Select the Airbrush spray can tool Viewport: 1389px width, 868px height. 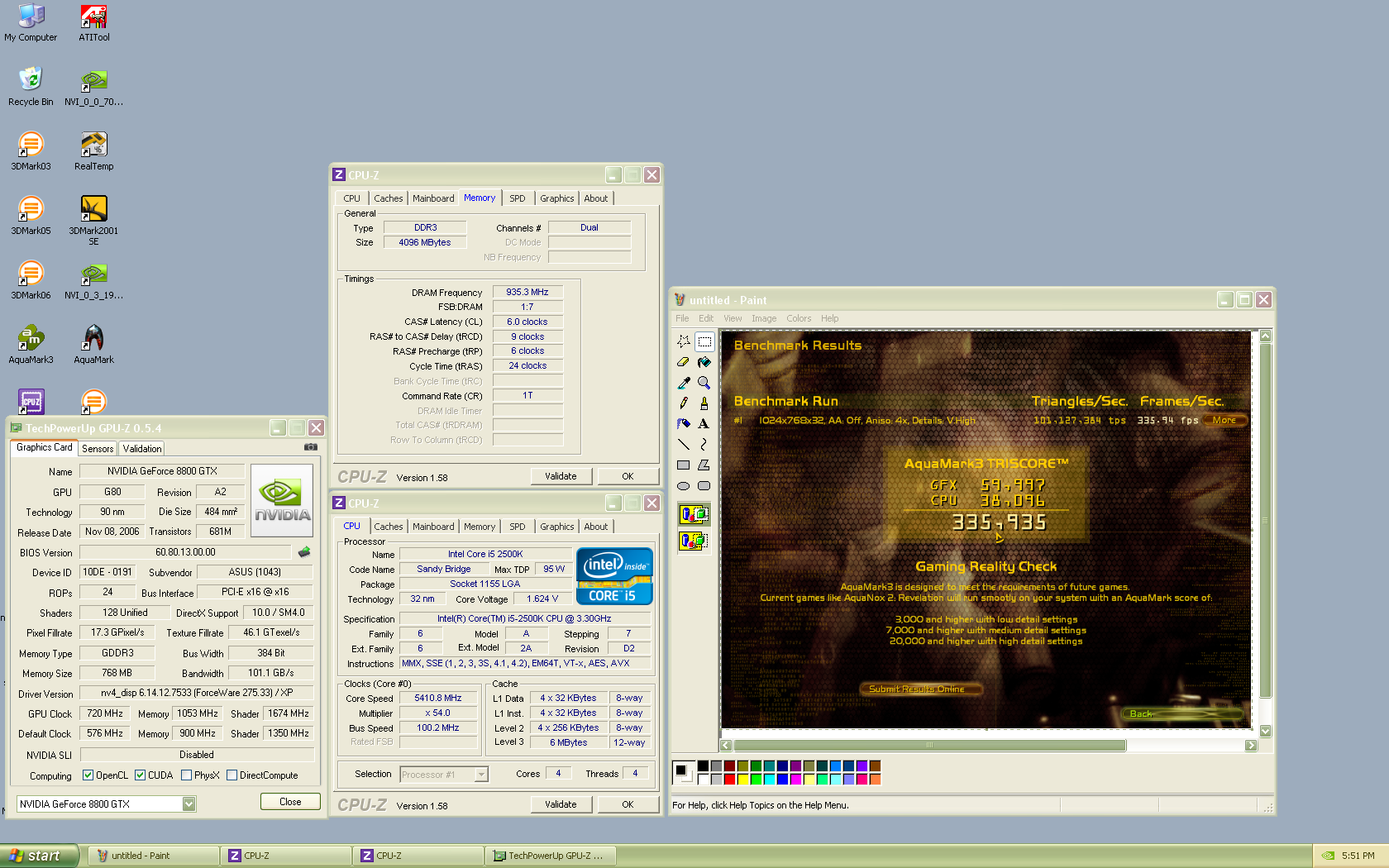(x=684, y=424)
